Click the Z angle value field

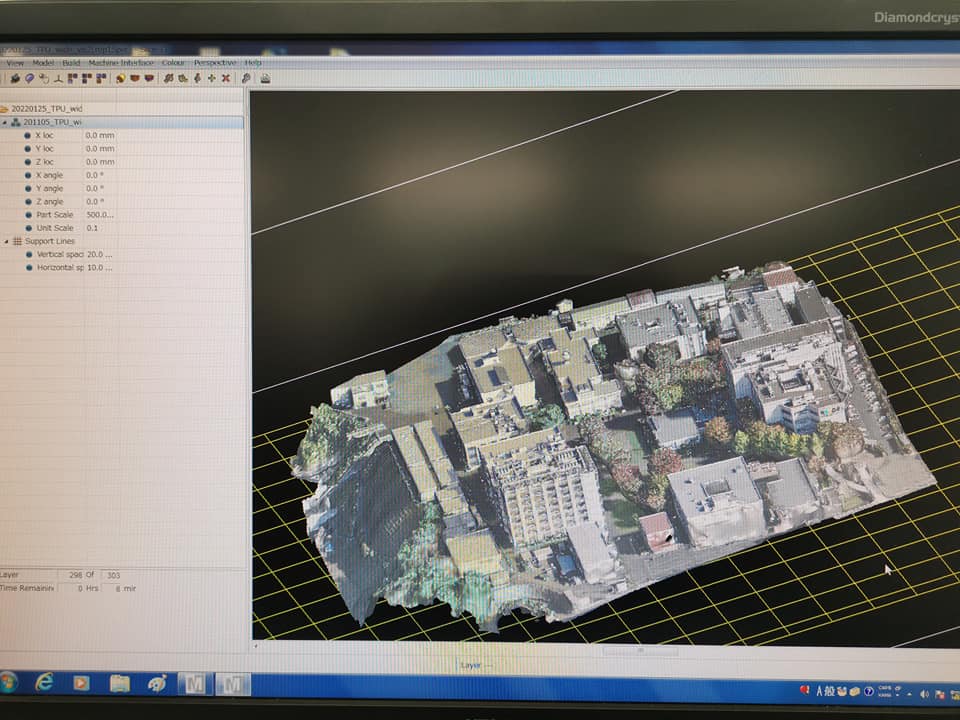[95, 201]
